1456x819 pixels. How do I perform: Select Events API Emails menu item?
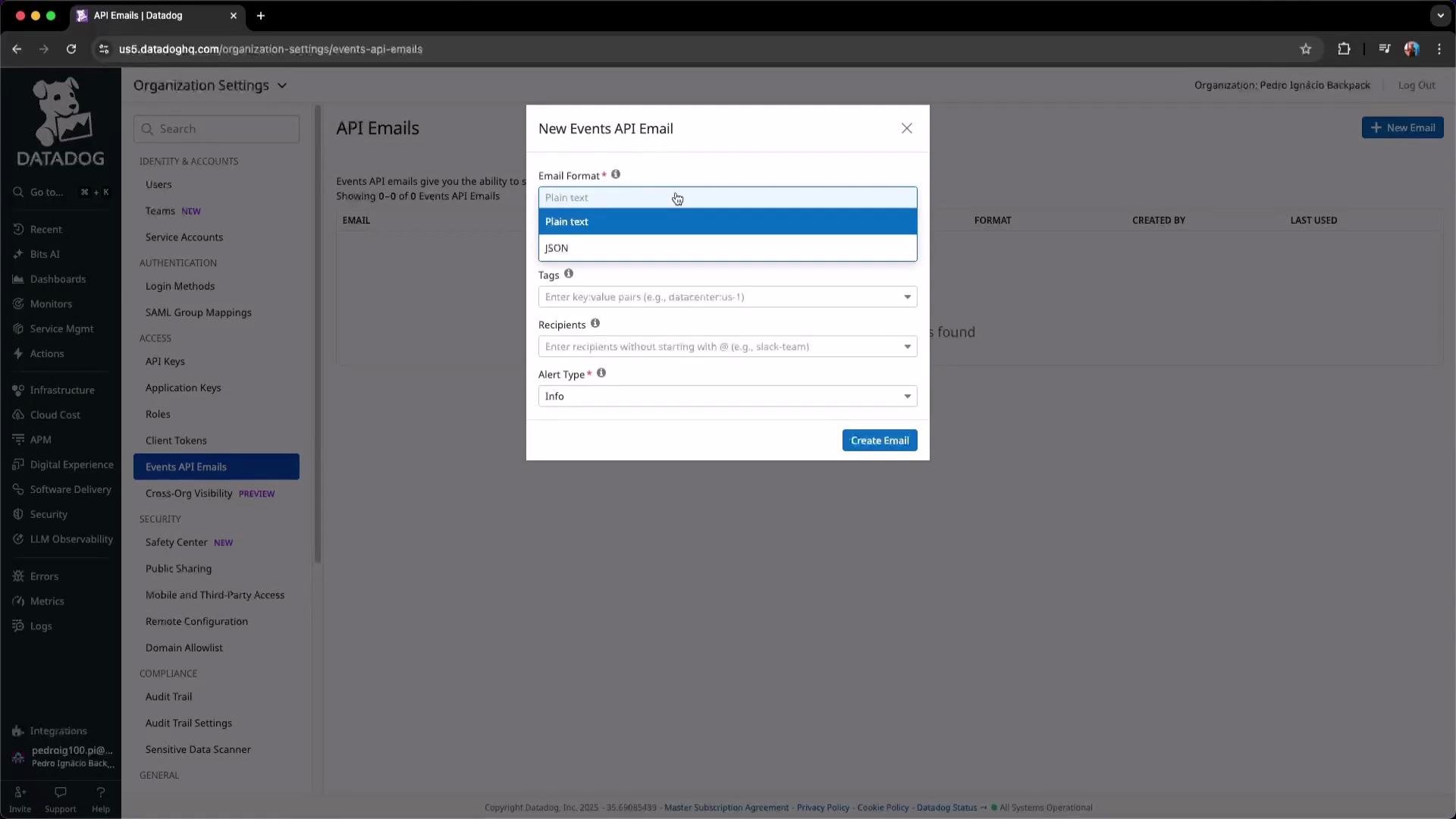coord(216,466)
